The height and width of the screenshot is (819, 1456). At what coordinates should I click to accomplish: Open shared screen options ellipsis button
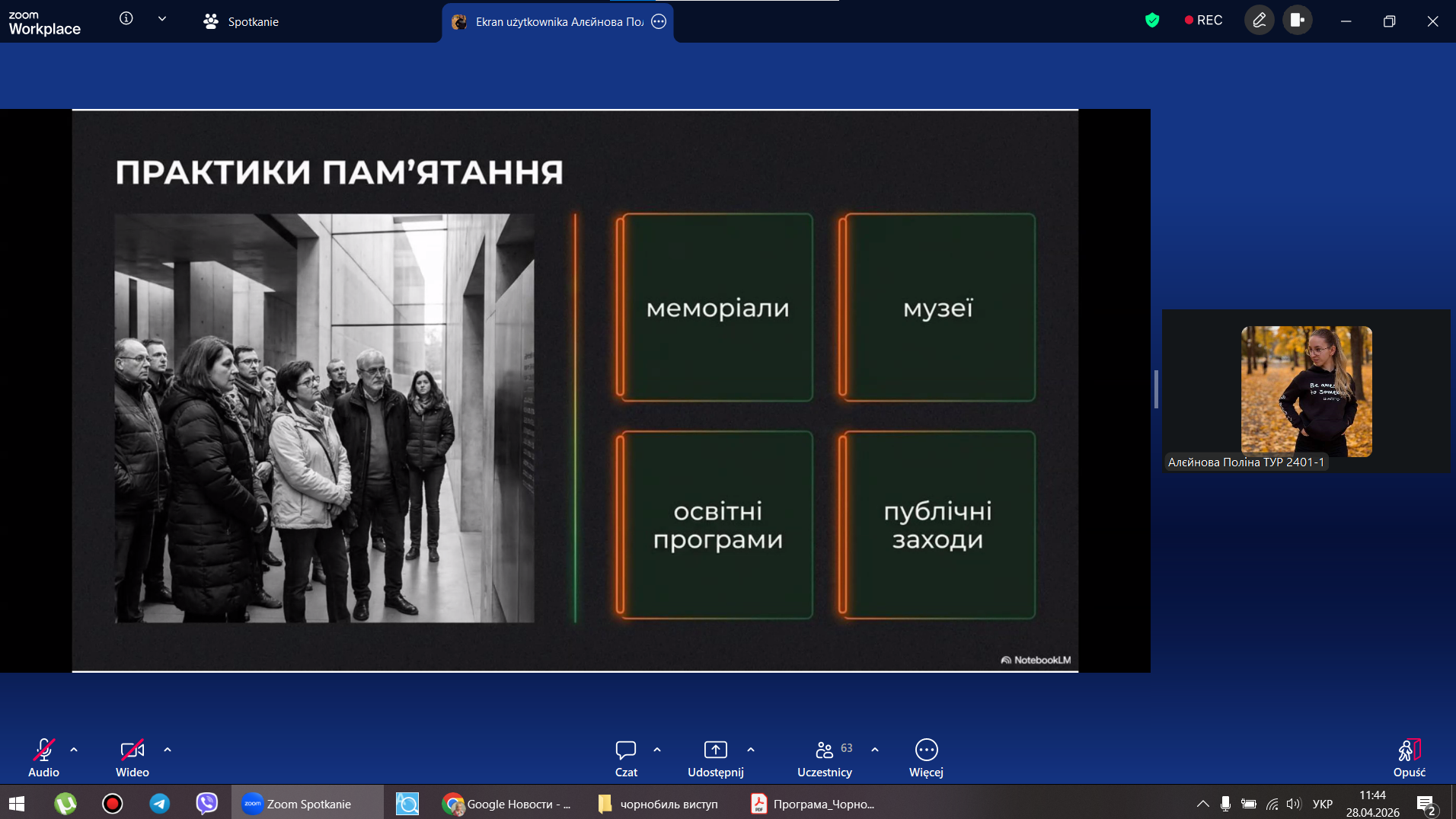point(659,21)
